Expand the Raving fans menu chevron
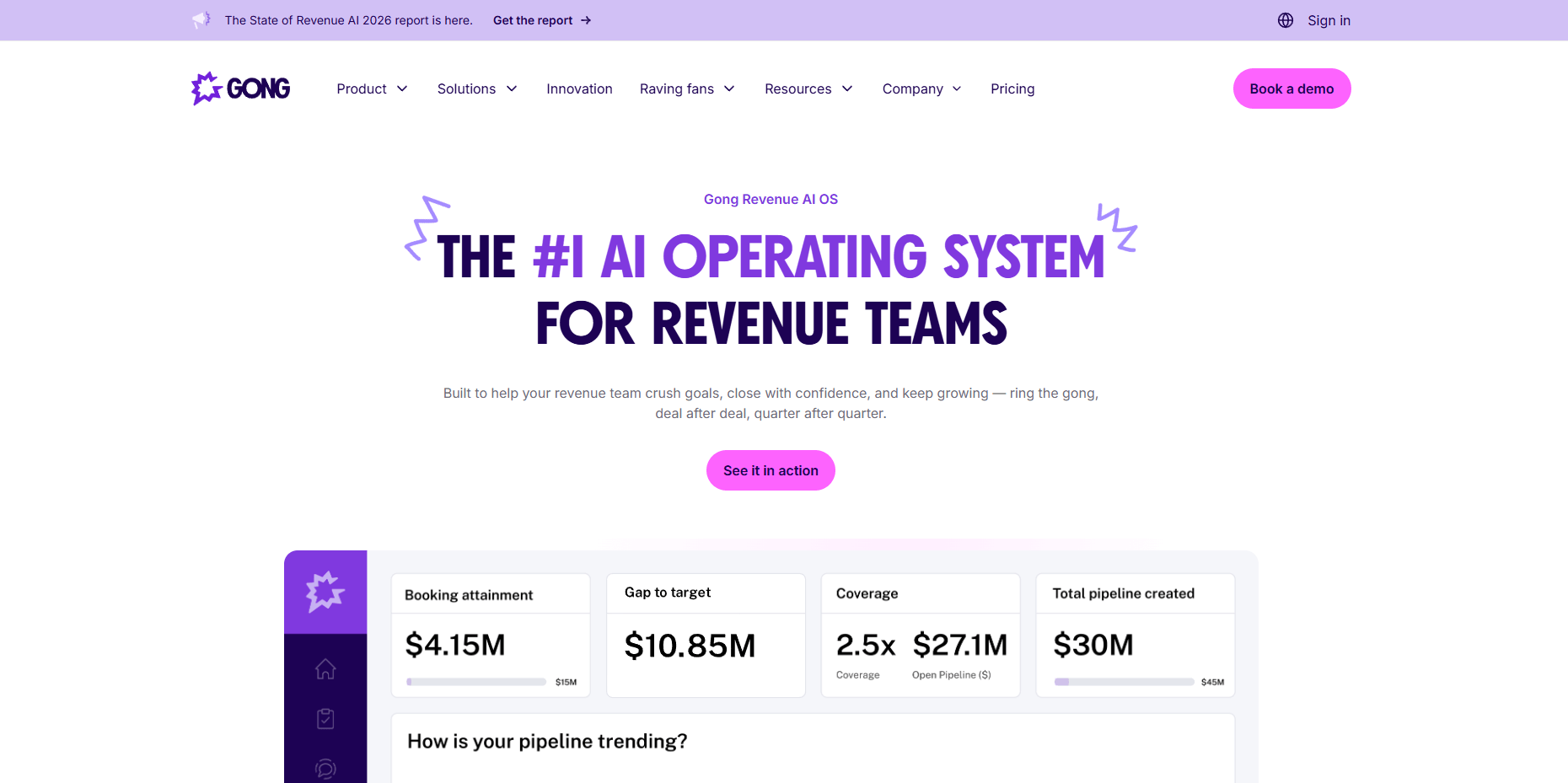This screenshot has height=783, width=1568. point(729,89)
